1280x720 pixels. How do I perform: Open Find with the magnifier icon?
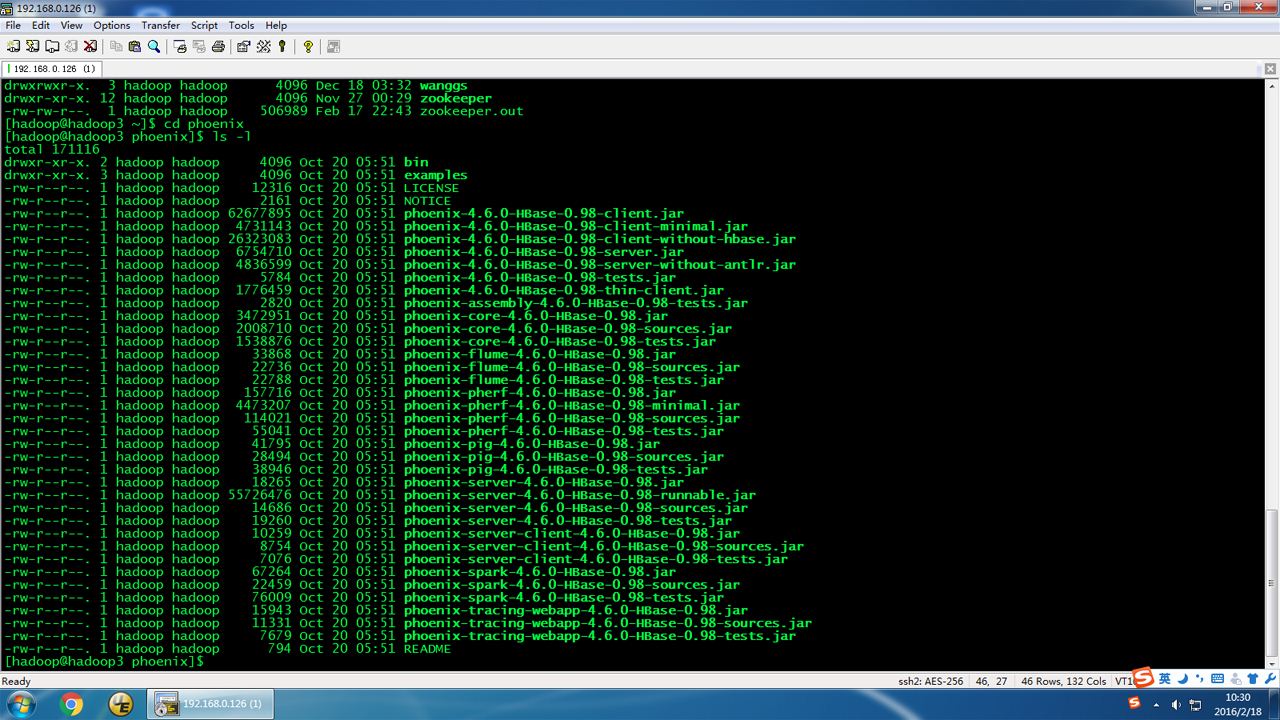(x=154, y=46)
